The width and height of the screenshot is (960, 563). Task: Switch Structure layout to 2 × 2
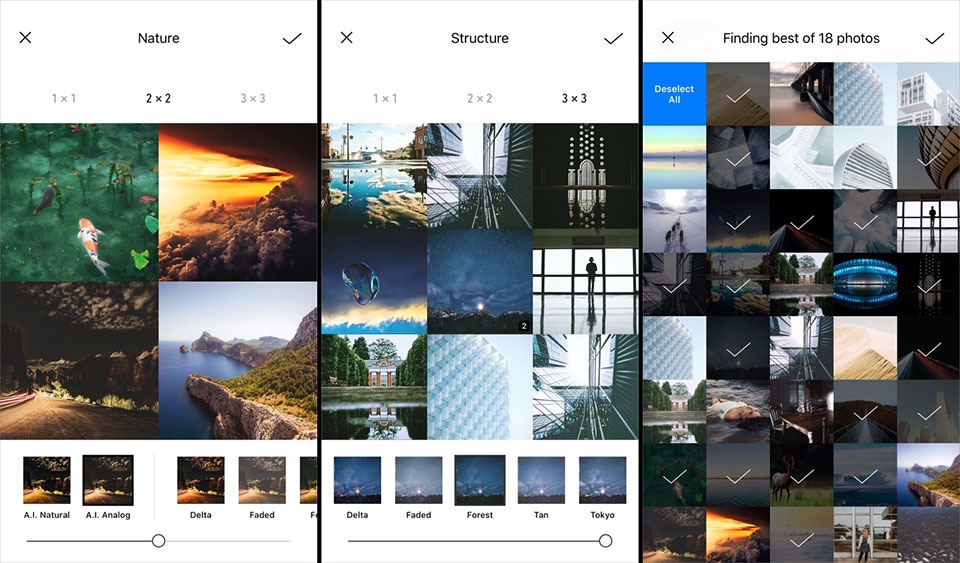[479, 98]
